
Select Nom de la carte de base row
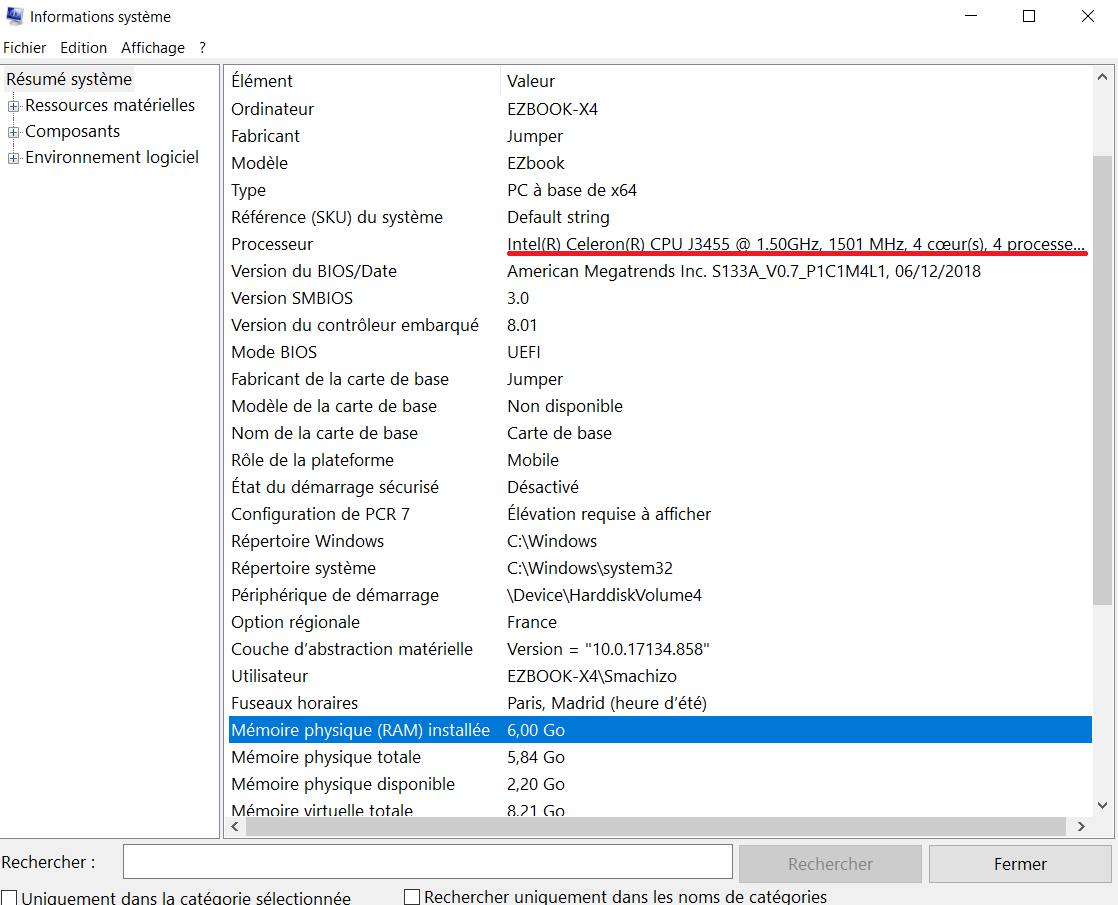(x=660, y=434)
